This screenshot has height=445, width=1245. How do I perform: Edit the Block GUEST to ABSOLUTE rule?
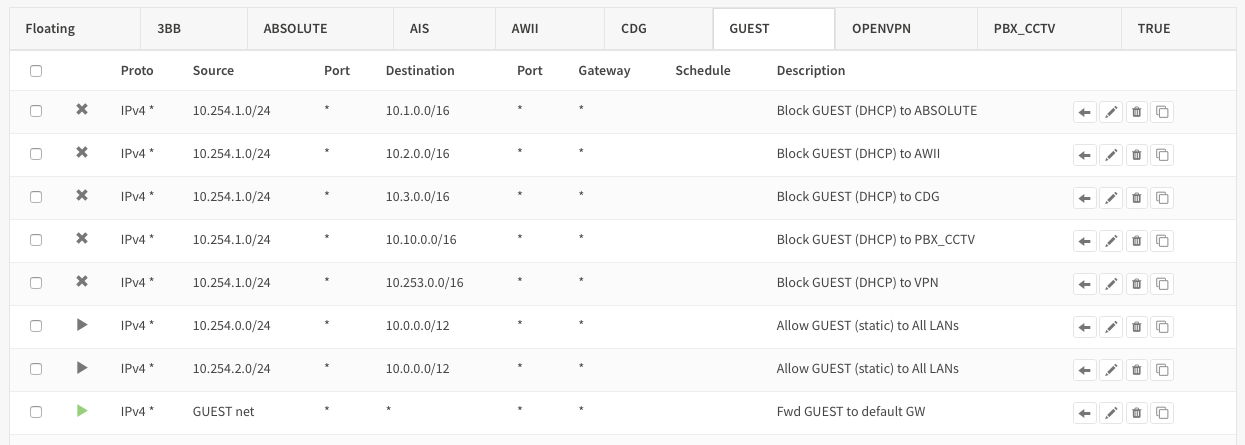click(1111, 112)
